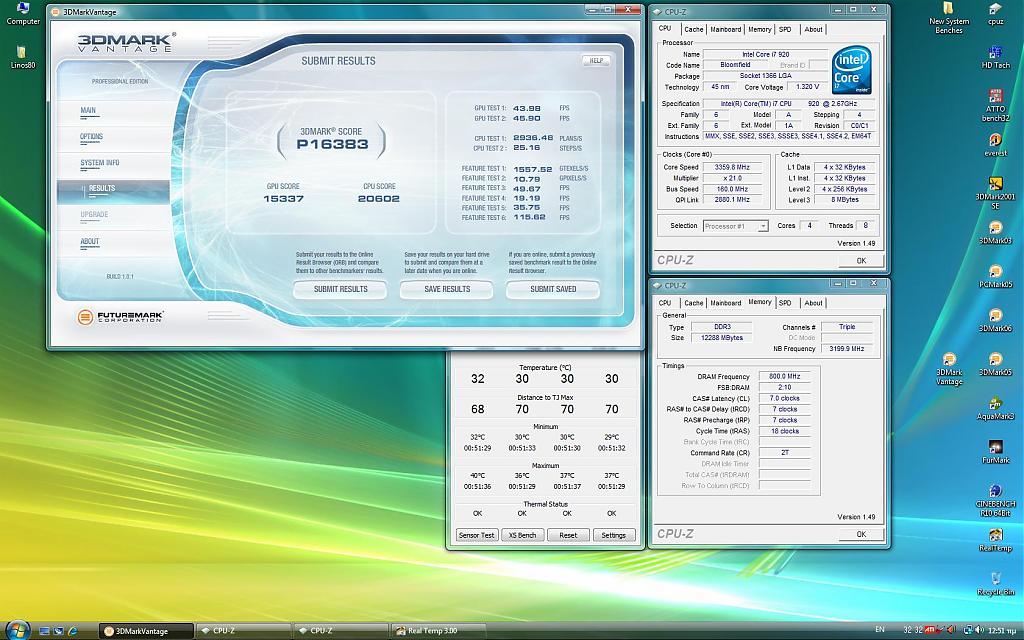
Task: Open CINEBENCH R10 64Bit shortcut
Action: click(x=995, y=500)
